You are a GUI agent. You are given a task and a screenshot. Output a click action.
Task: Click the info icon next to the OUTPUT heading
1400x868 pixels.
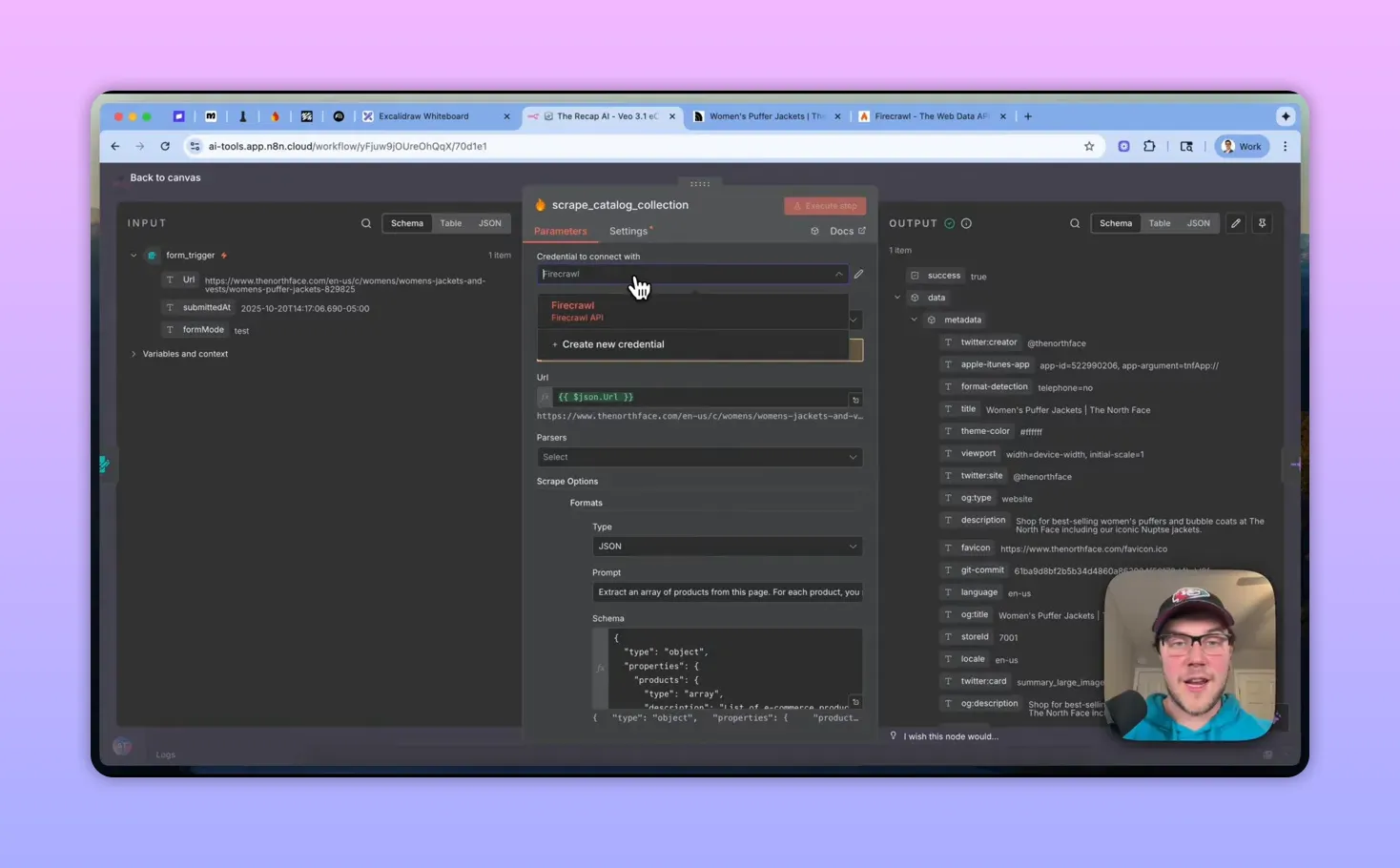click(966, 223)
